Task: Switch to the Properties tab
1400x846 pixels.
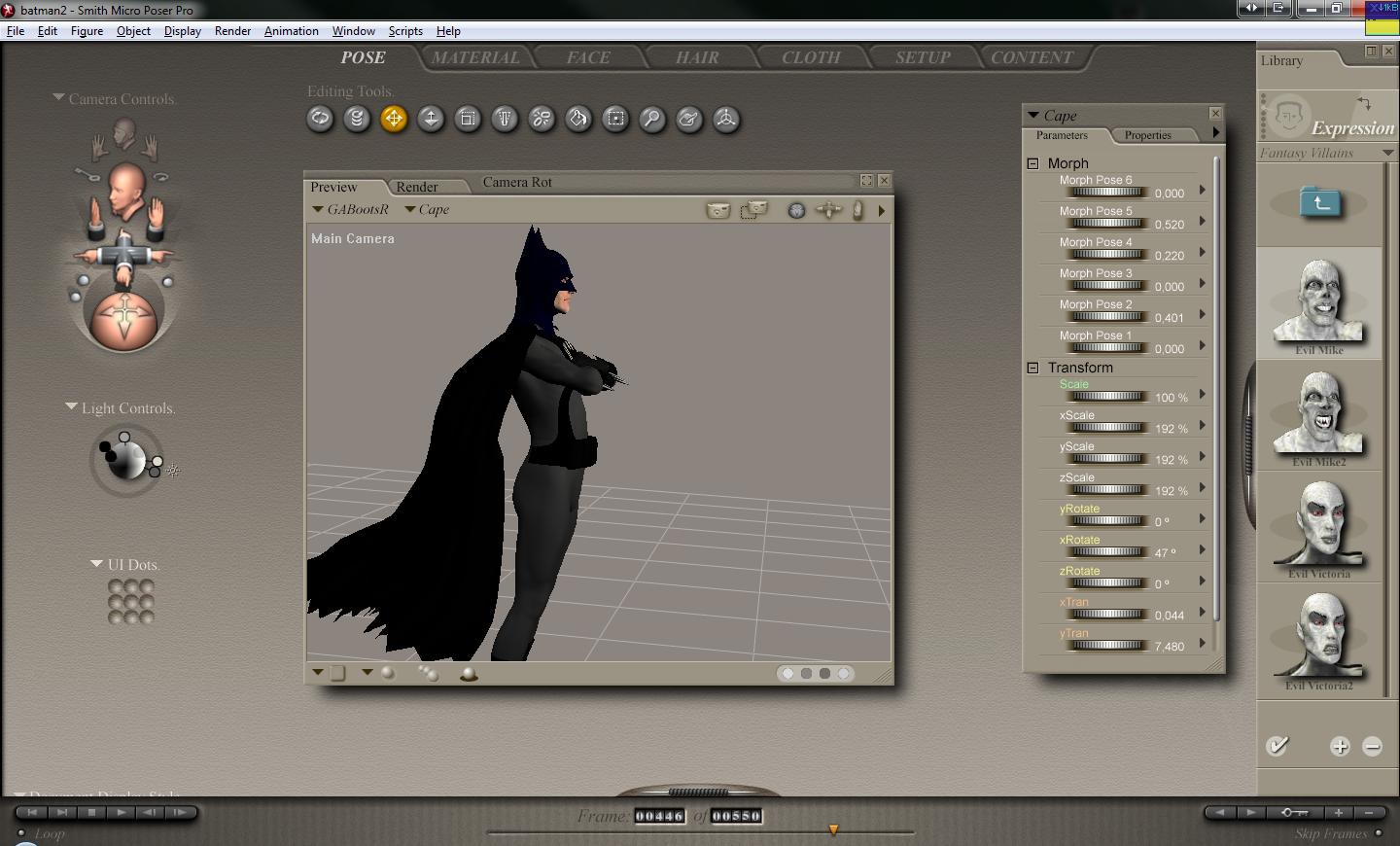Action: [1148, 135]
